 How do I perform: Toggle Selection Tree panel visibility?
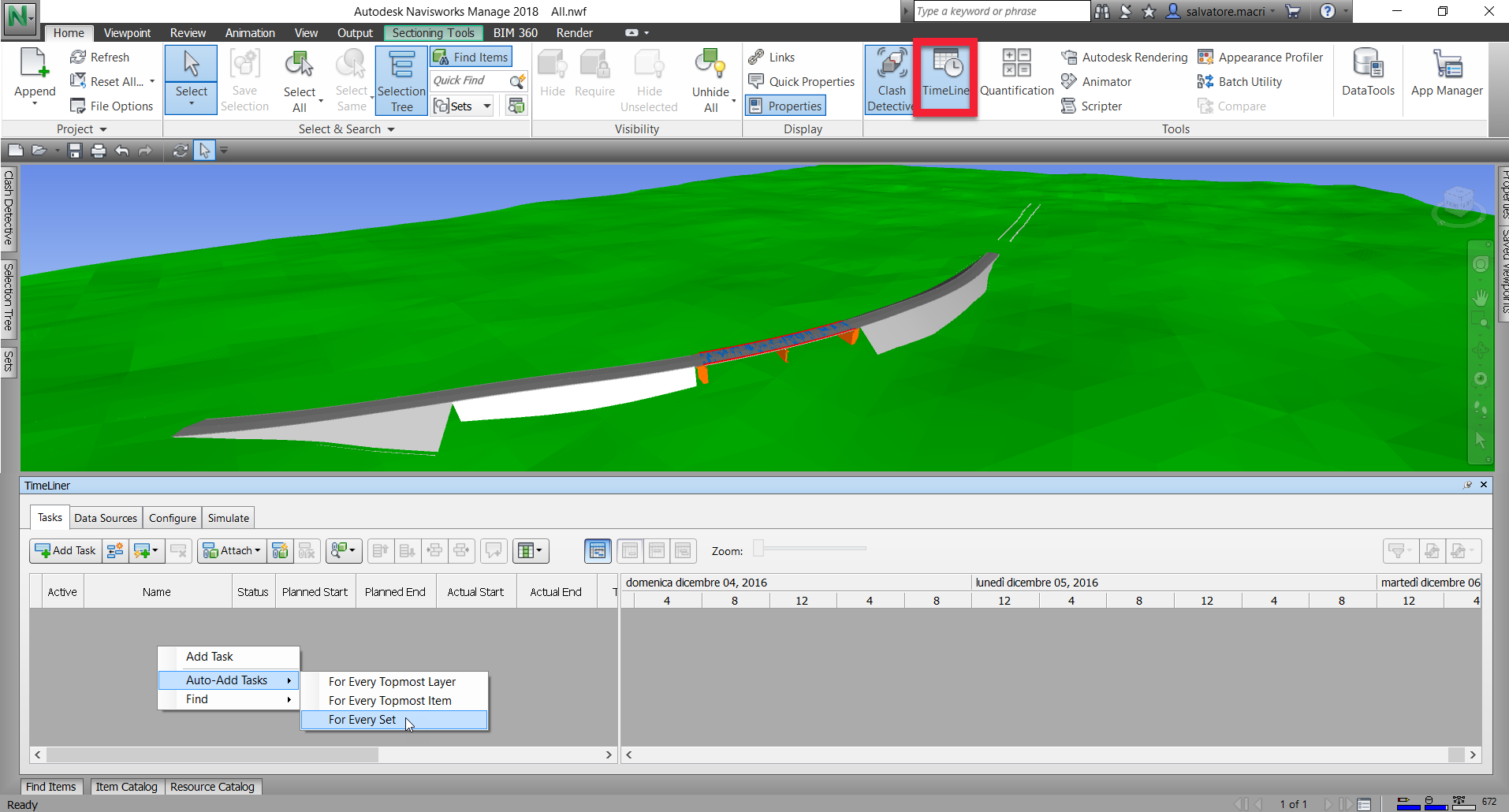tap(401, 80)
